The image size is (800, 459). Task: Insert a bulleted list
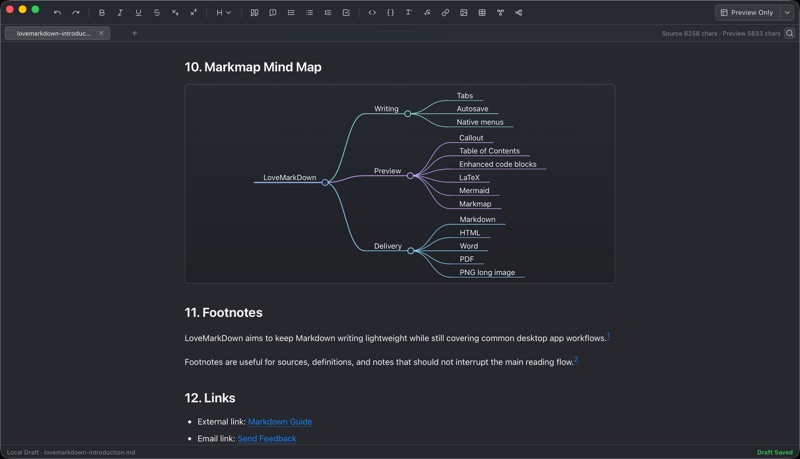(291, 13)
